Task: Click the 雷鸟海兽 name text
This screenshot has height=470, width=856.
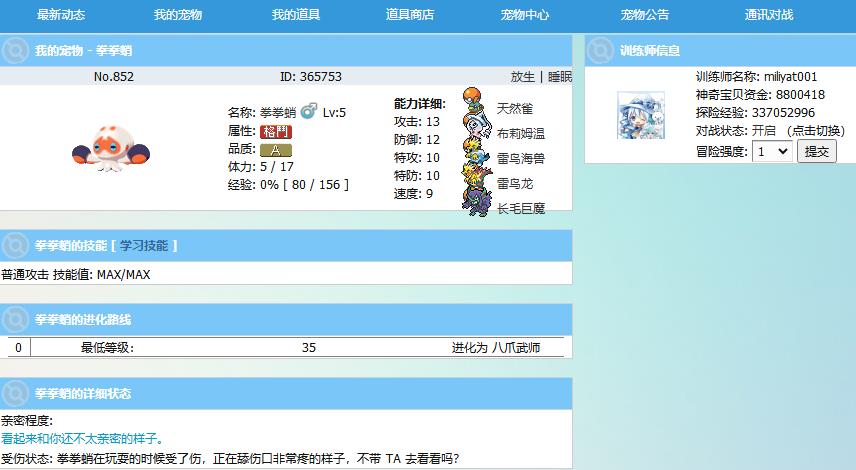Action: [521, 159]
